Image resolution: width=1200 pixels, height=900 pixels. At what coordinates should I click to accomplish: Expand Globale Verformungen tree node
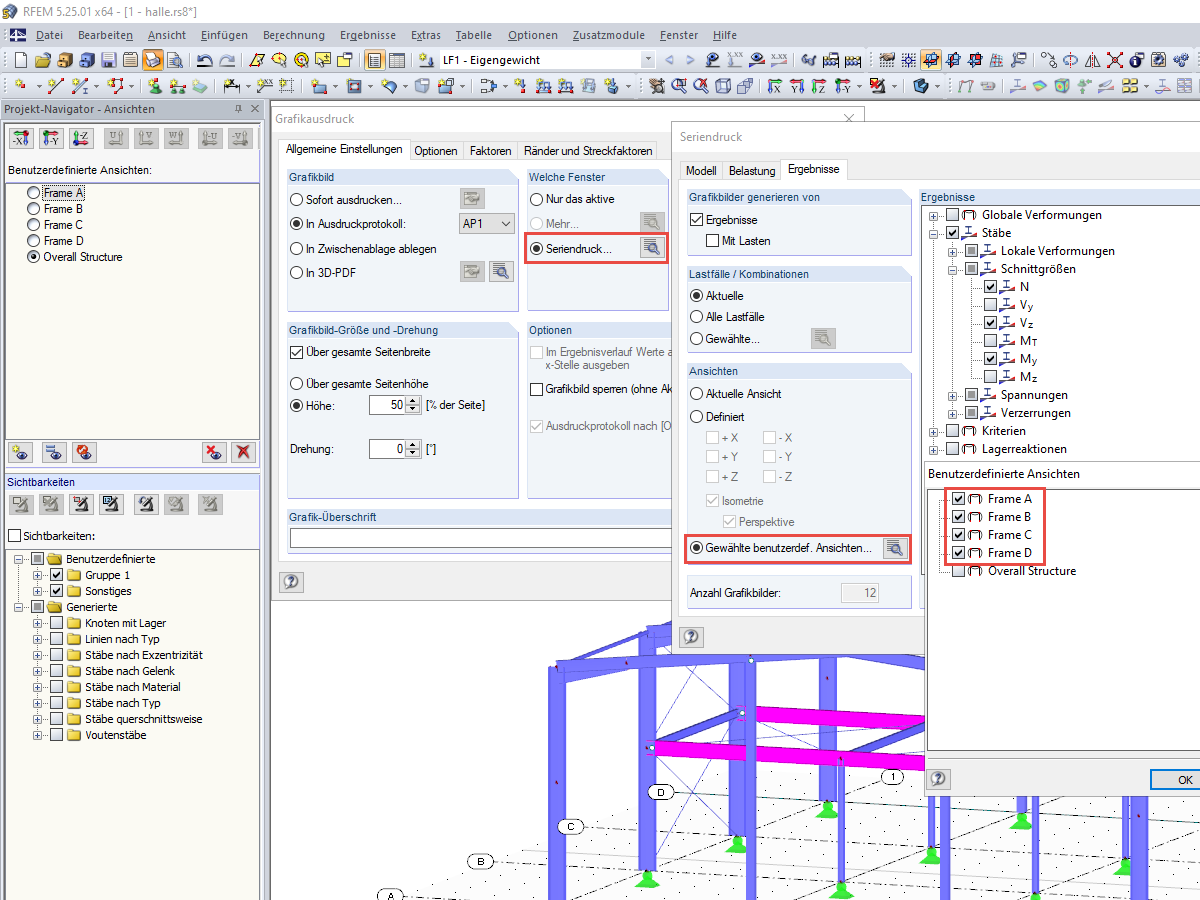click(x=934, y=215)
